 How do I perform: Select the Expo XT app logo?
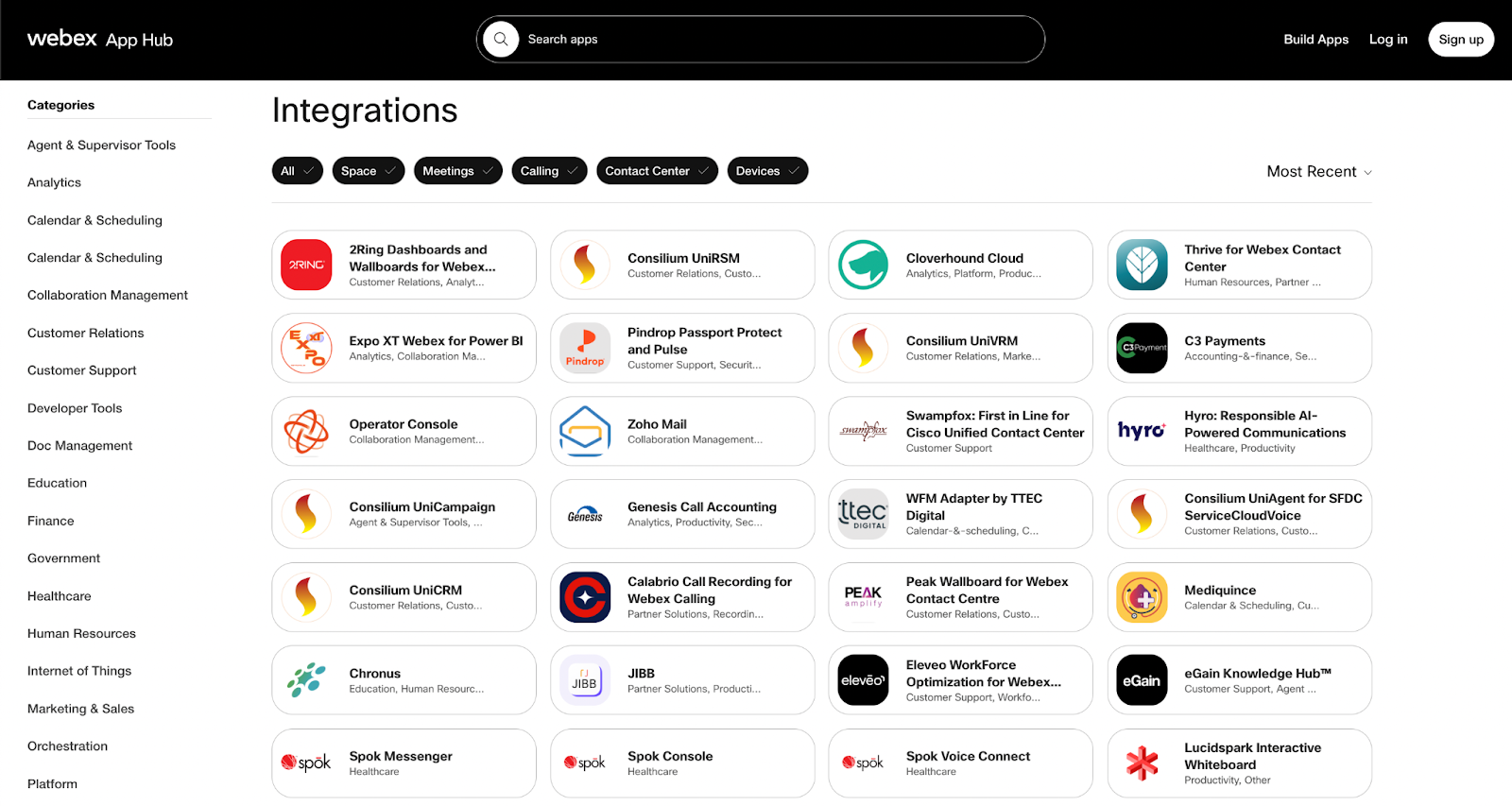[x=306, y=348]
